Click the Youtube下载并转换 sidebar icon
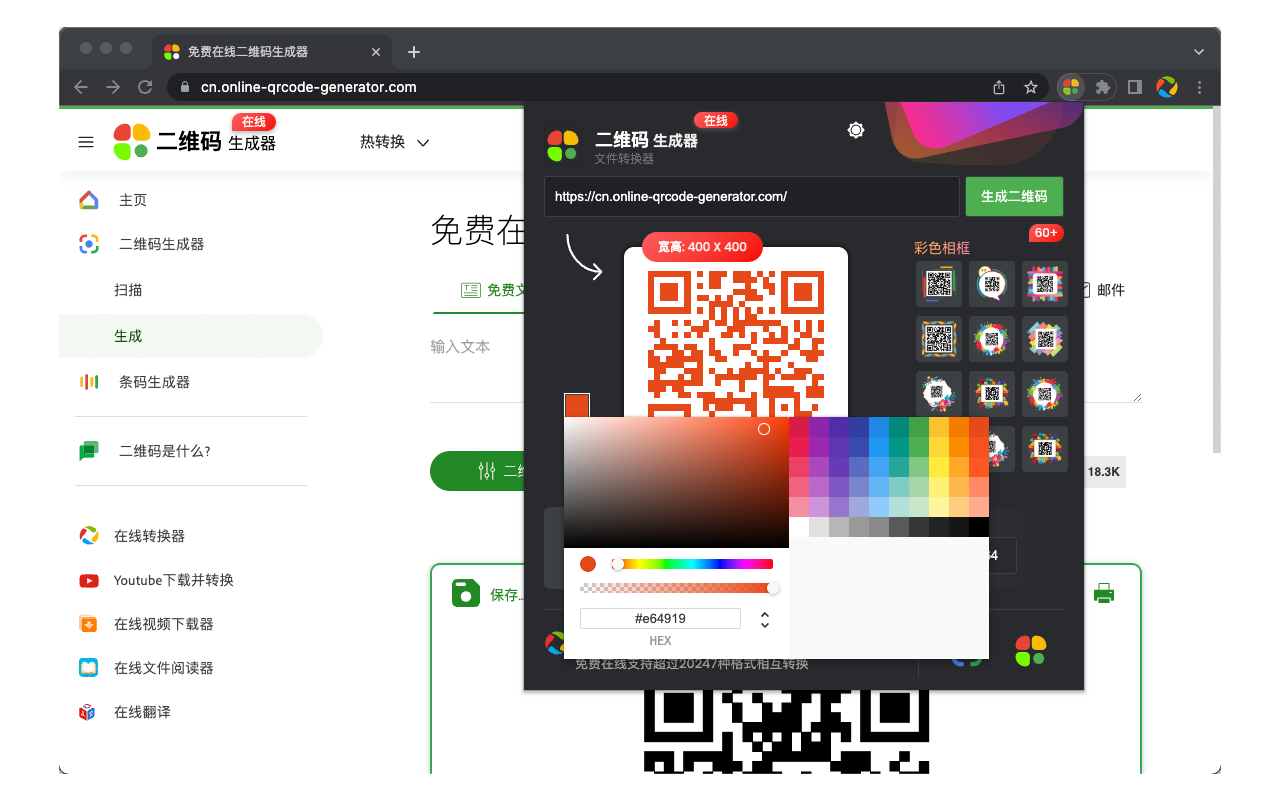The image size is (1280, 800). (x=88, y=580)
